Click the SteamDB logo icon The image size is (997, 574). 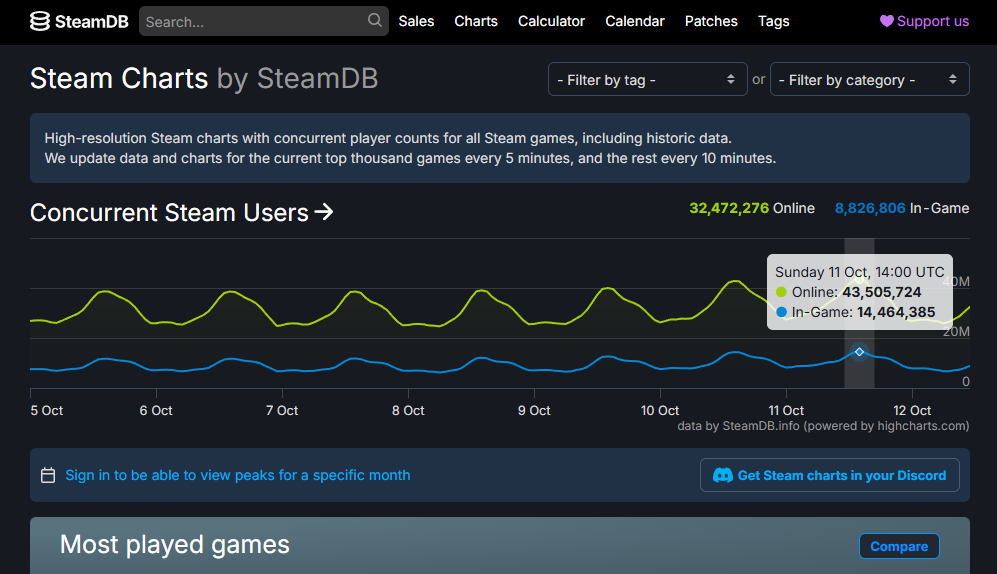[39, 21]
